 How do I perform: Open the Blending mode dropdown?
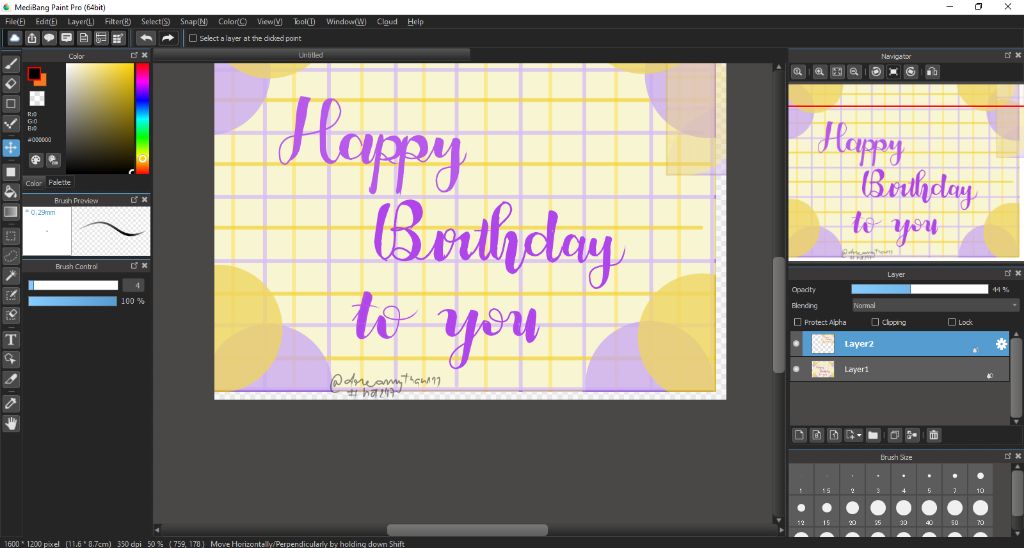(935, 305)
